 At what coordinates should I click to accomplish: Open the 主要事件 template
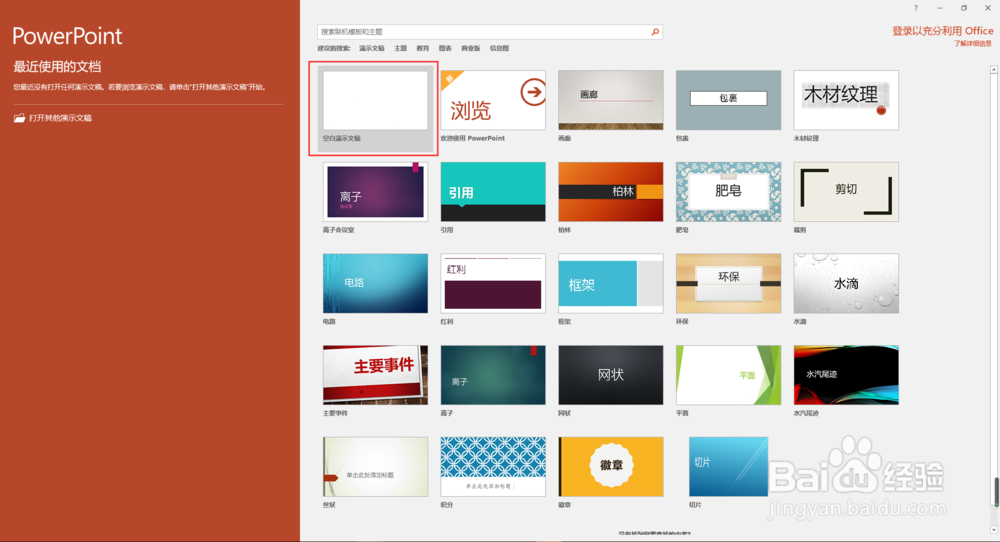375,375
